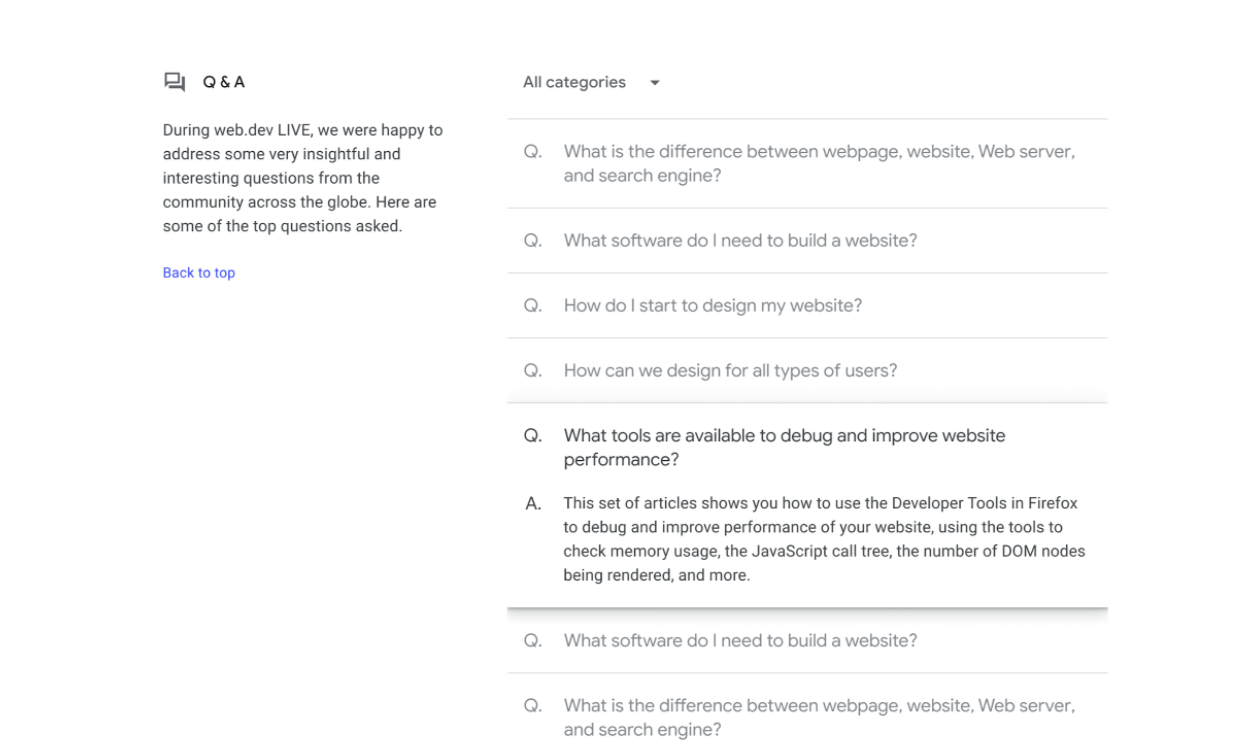Expand the question about webpage versus website difference
The image size is (1249, 756).
pos(819,162)
